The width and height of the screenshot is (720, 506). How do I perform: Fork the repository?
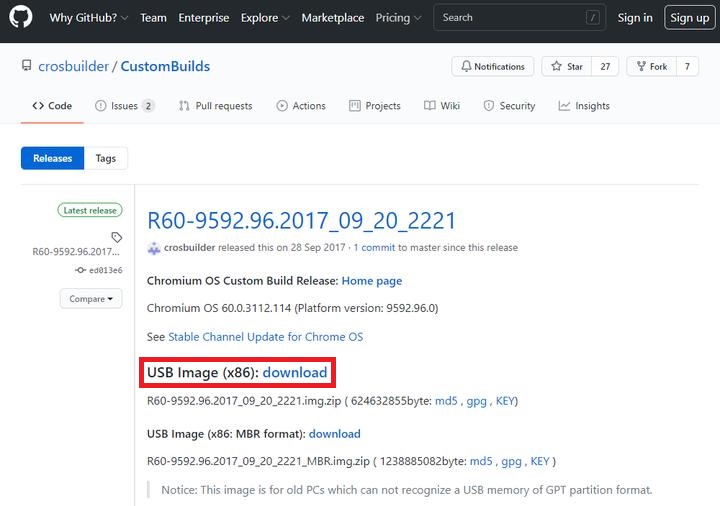click(652, 66)
